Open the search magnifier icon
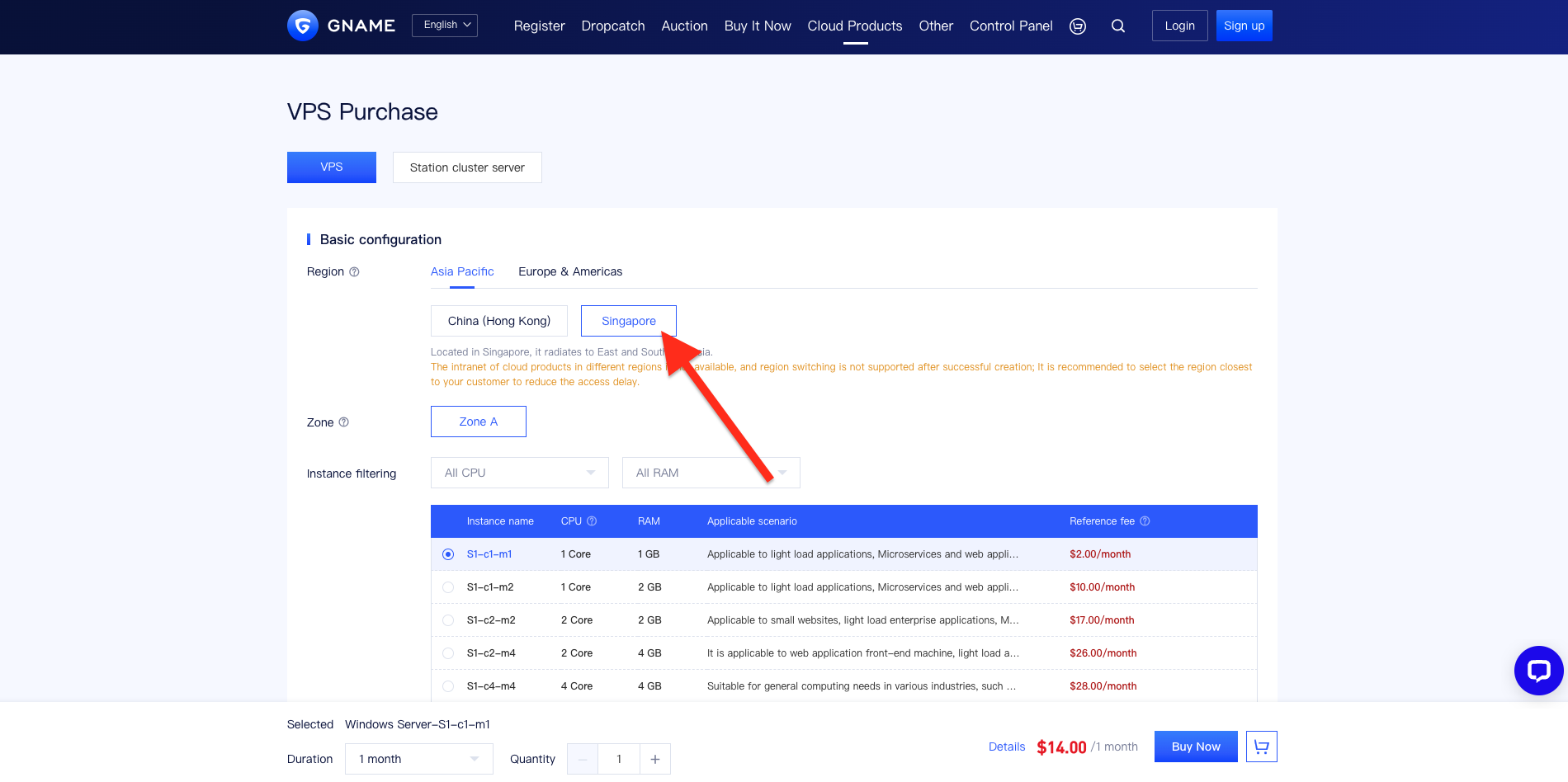The height and width of the screenshot is (782, 1568). click(x=1118, y=26)
